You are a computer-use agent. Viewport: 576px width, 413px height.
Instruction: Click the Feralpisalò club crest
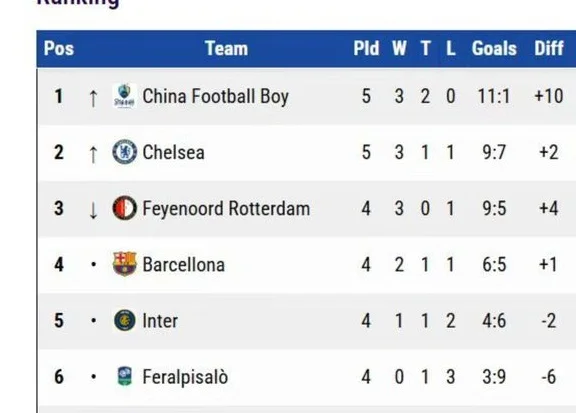point(125,376)
